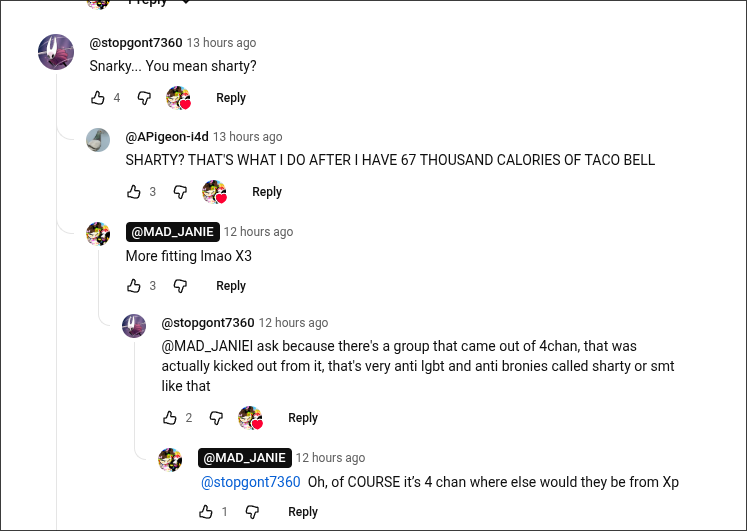Like APigeon's Taco Bell comment
The image size is (747, 531).
point(134,192)
